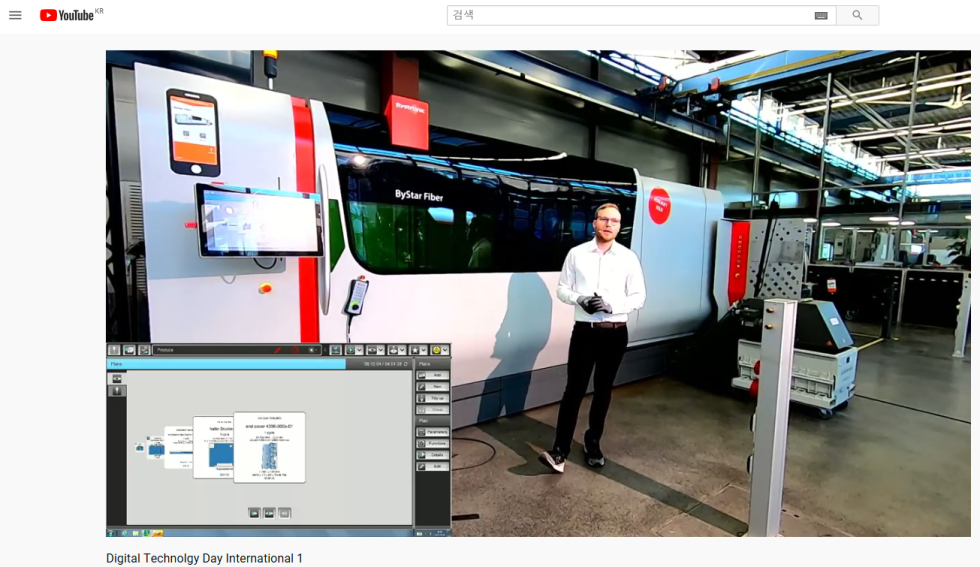The height and width of the screenshot is (567, 980).
Task: Select the end cover 4396-000s-01 job card
Action: point(269,447)
